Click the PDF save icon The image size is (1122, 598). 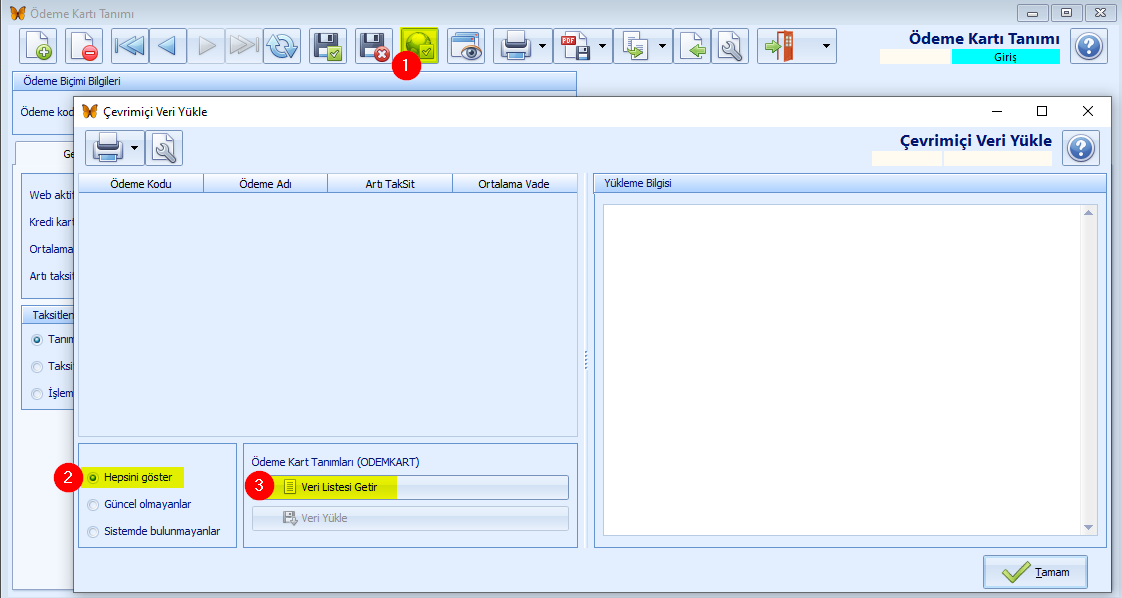click(x=575, y=46)
